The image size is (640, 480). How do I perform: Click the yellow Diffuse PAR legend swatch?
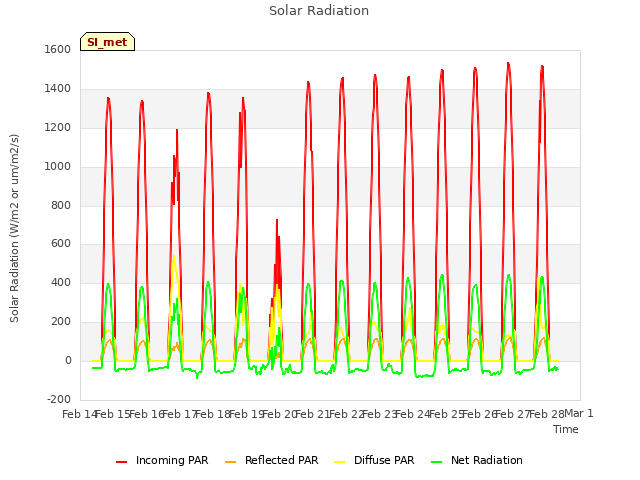[340, 462]
